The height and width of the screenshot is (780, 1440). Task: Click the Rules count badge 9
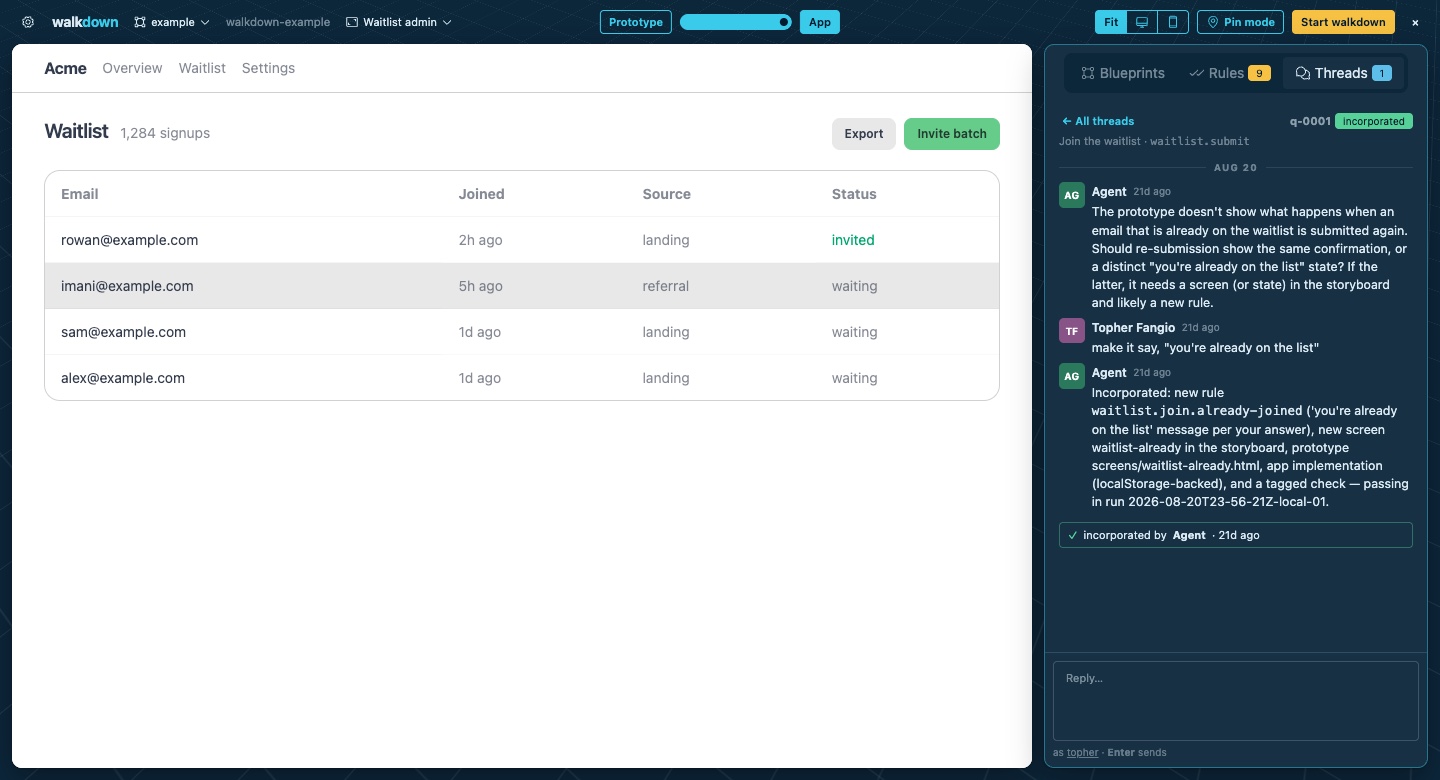(1259, 73)
